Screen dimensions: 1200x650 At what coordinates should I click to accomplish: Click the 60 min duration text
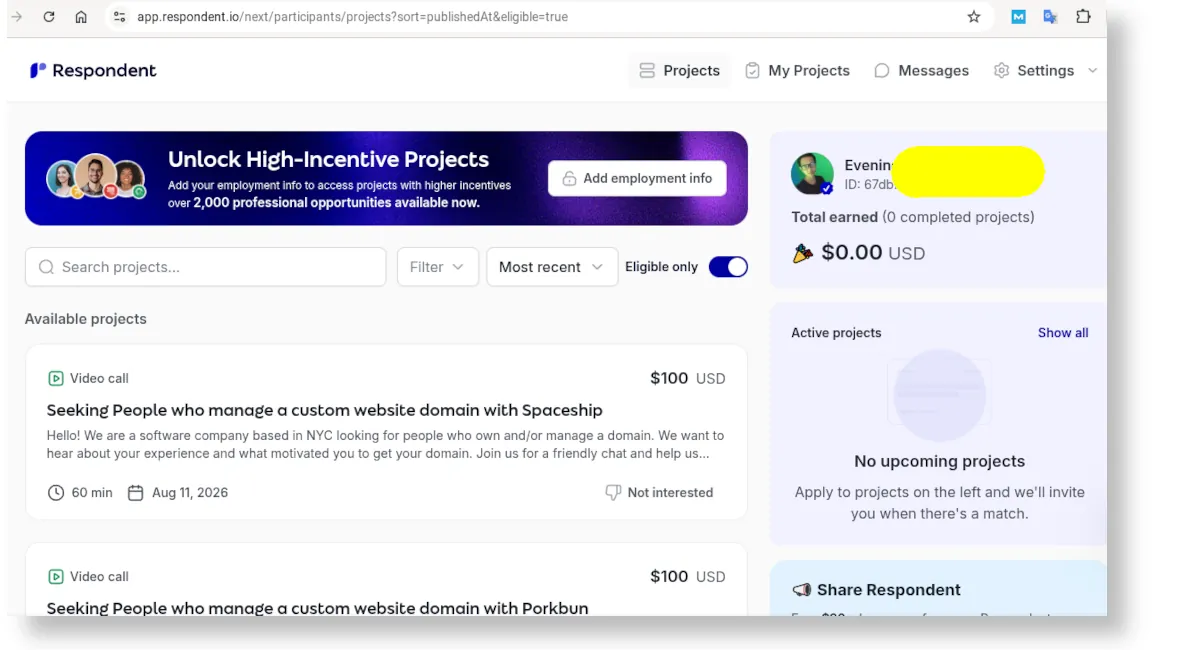[x=92, y=492]
